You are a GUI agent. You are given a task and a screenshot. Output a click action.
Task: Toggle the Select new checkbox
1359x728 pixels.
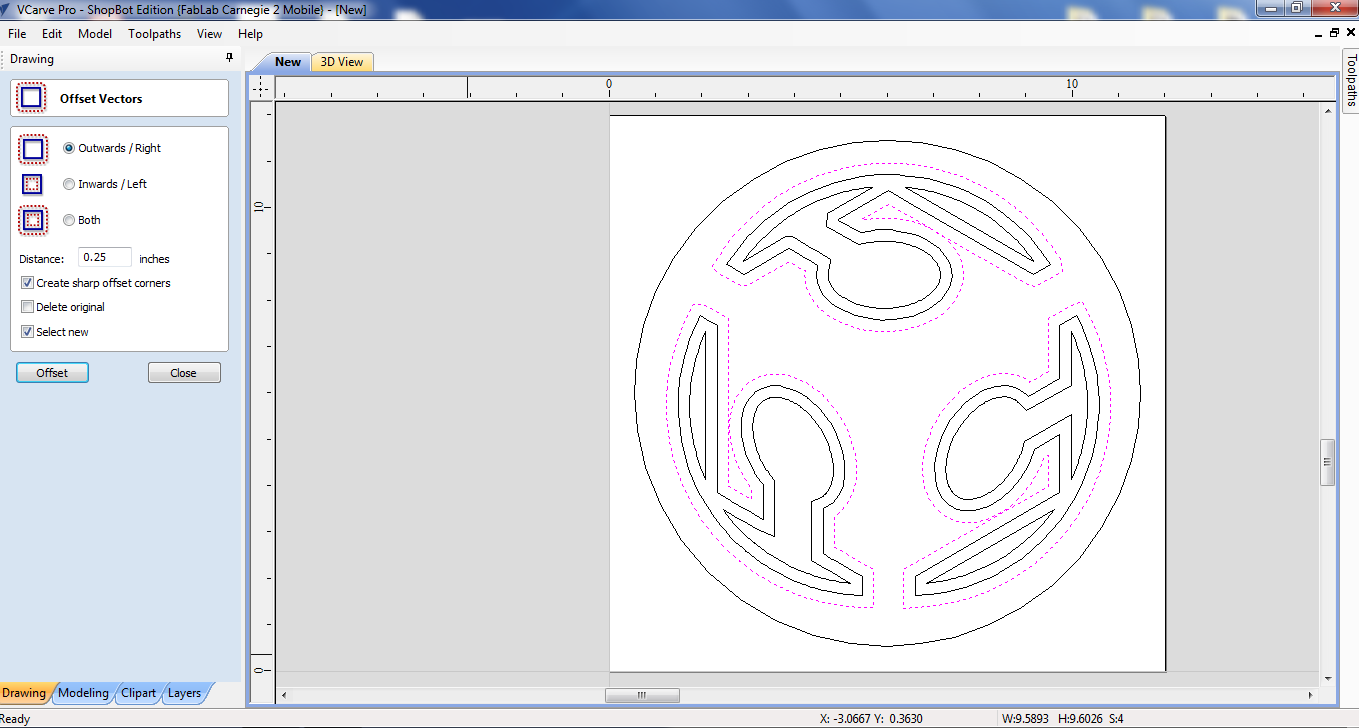(28, 331)
